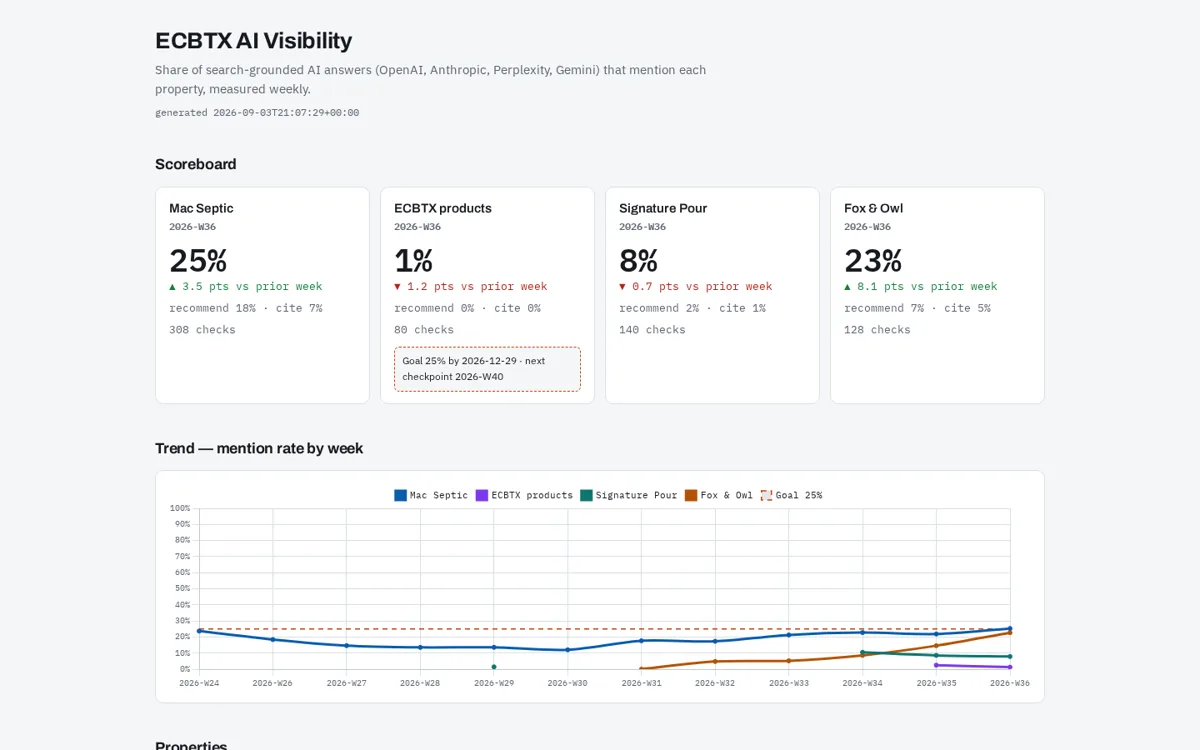Click the Scoreboard section heading
Viewport: 1200px width, 750px height.
[196, 164]
